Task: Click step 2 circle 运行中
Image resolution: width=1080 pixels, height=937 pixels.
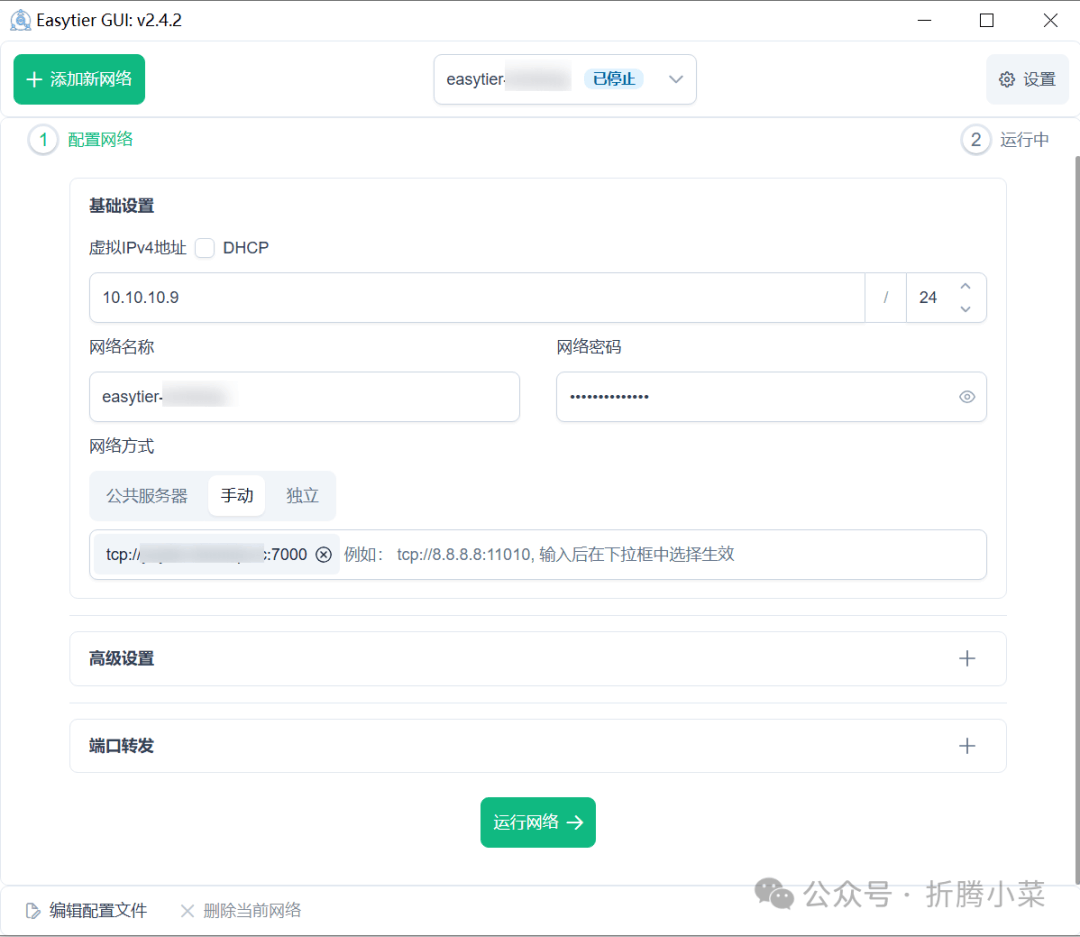Action: tap(976, 140)
